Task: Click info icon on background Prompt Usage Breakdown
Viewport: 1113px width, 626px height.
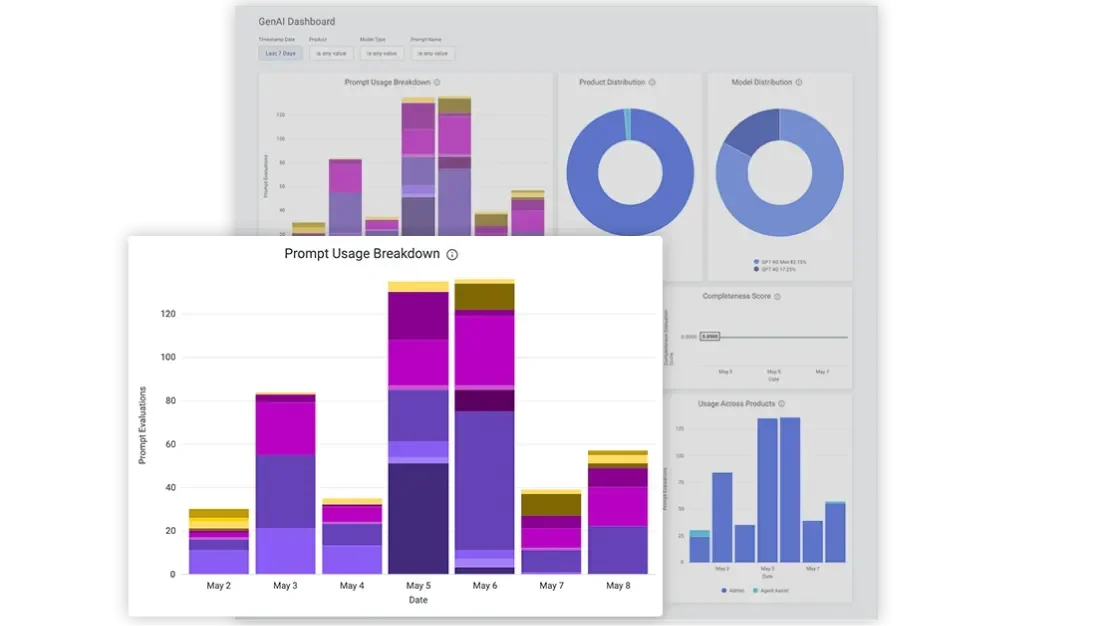Action: pyautogui.click(x=437, y=83)
